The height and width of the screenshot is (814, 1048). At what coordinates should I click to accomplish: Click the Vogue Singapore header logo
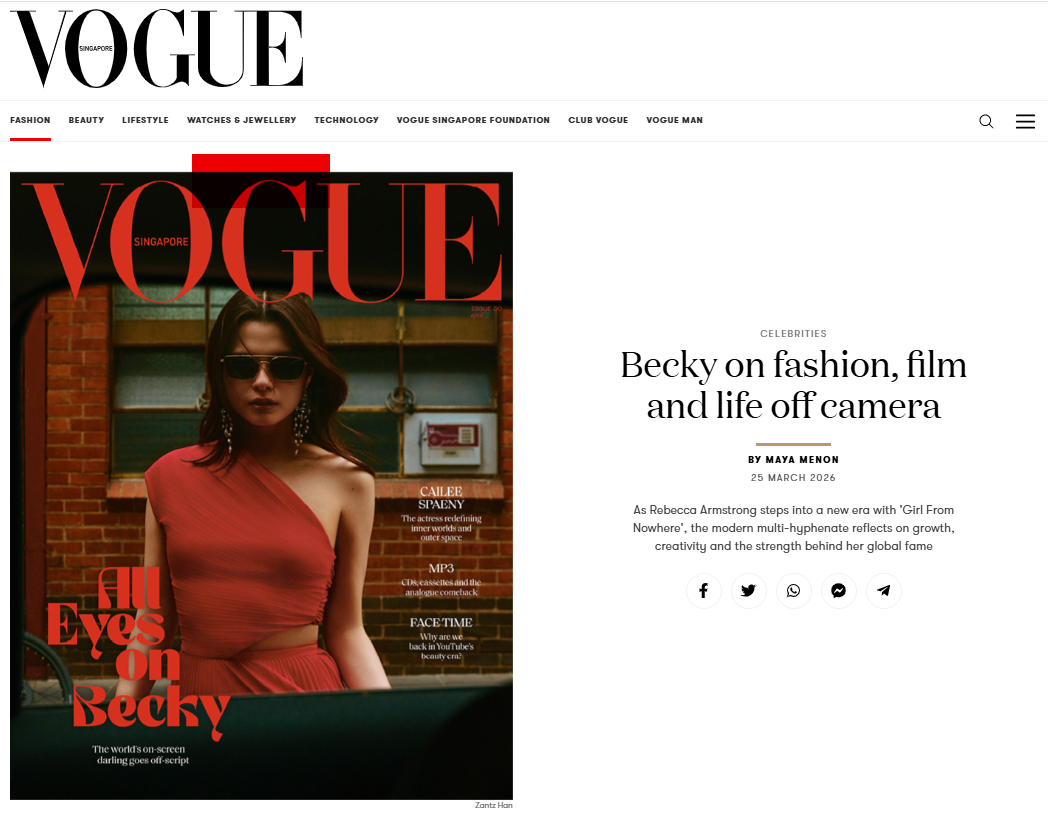pos(156,49)
